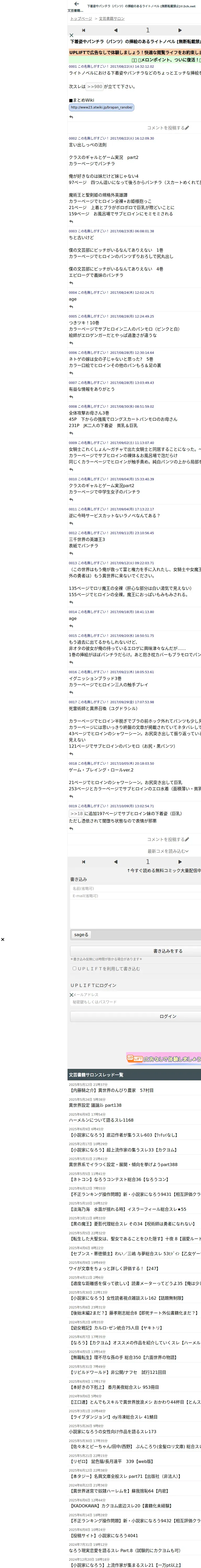Go to previous page with bottom pager arrow
Image resolution: width=201 pixels, height=1568 pixels.
[116, 862]
